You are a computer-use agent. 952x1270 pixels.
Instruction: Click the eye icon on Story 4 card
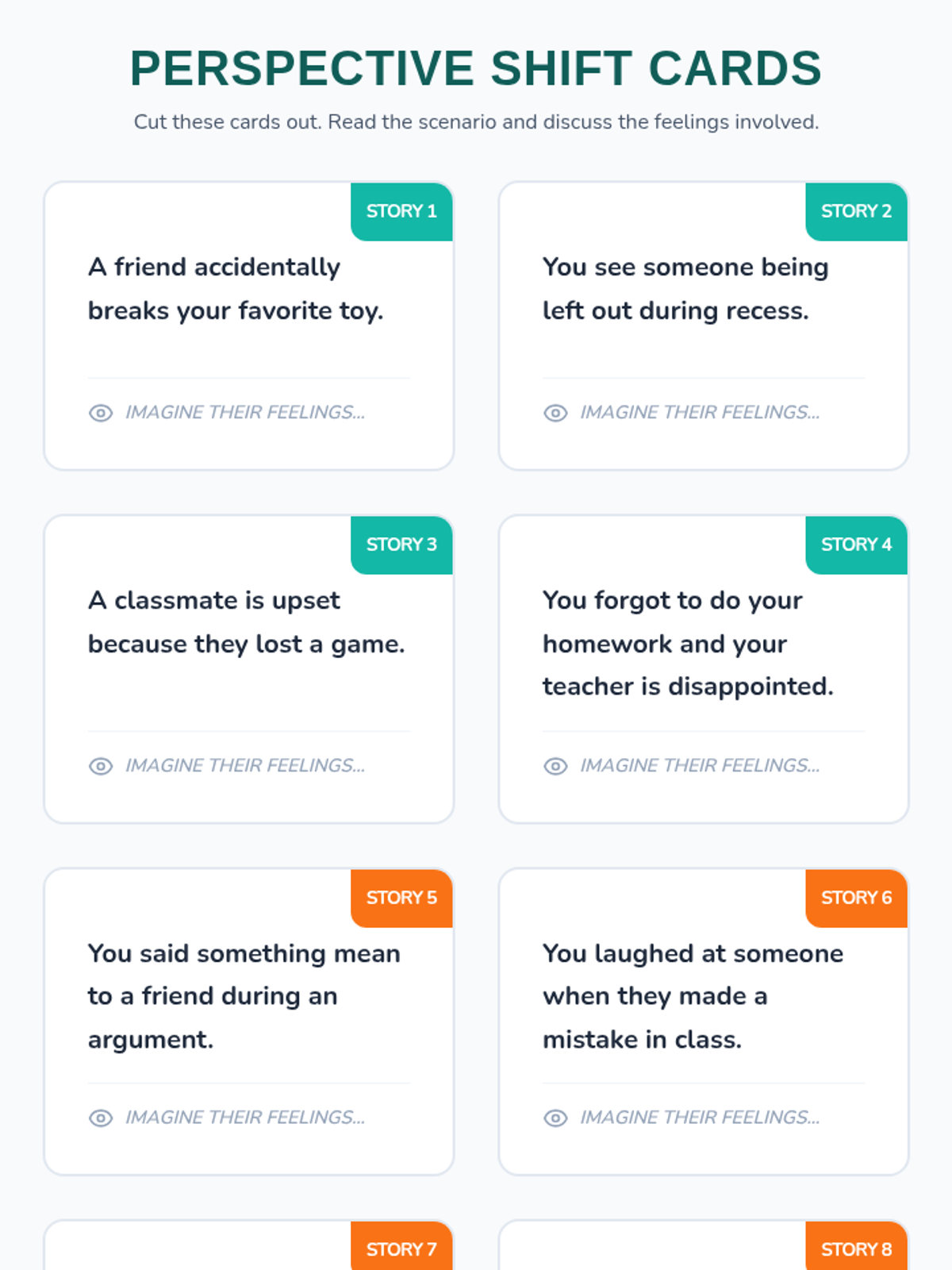pyautogui.click(x=555, y=766)
